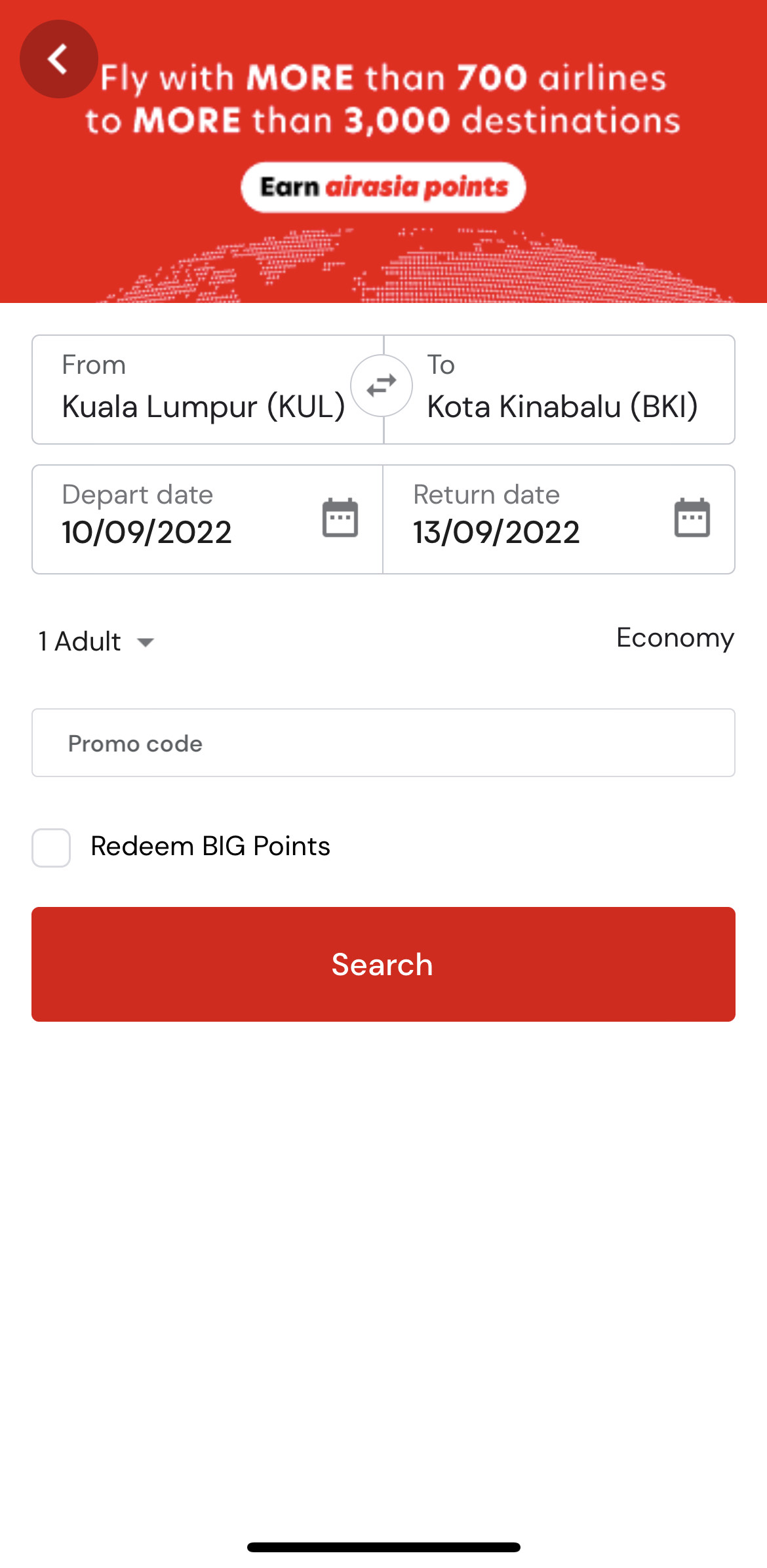This screenshot has height=1568, width=767.
Task: Open the 1 Adult passenger selector
Action: click(x=96, y=641)
